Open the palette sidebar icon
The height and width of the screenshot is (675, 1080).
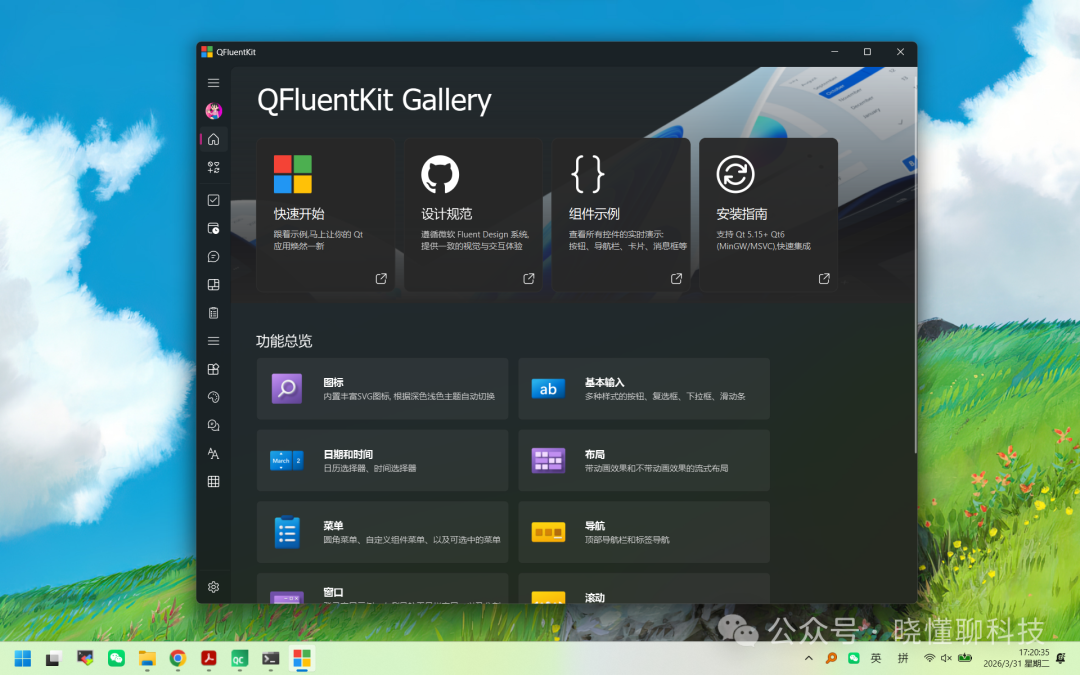[x=214, y=397]
